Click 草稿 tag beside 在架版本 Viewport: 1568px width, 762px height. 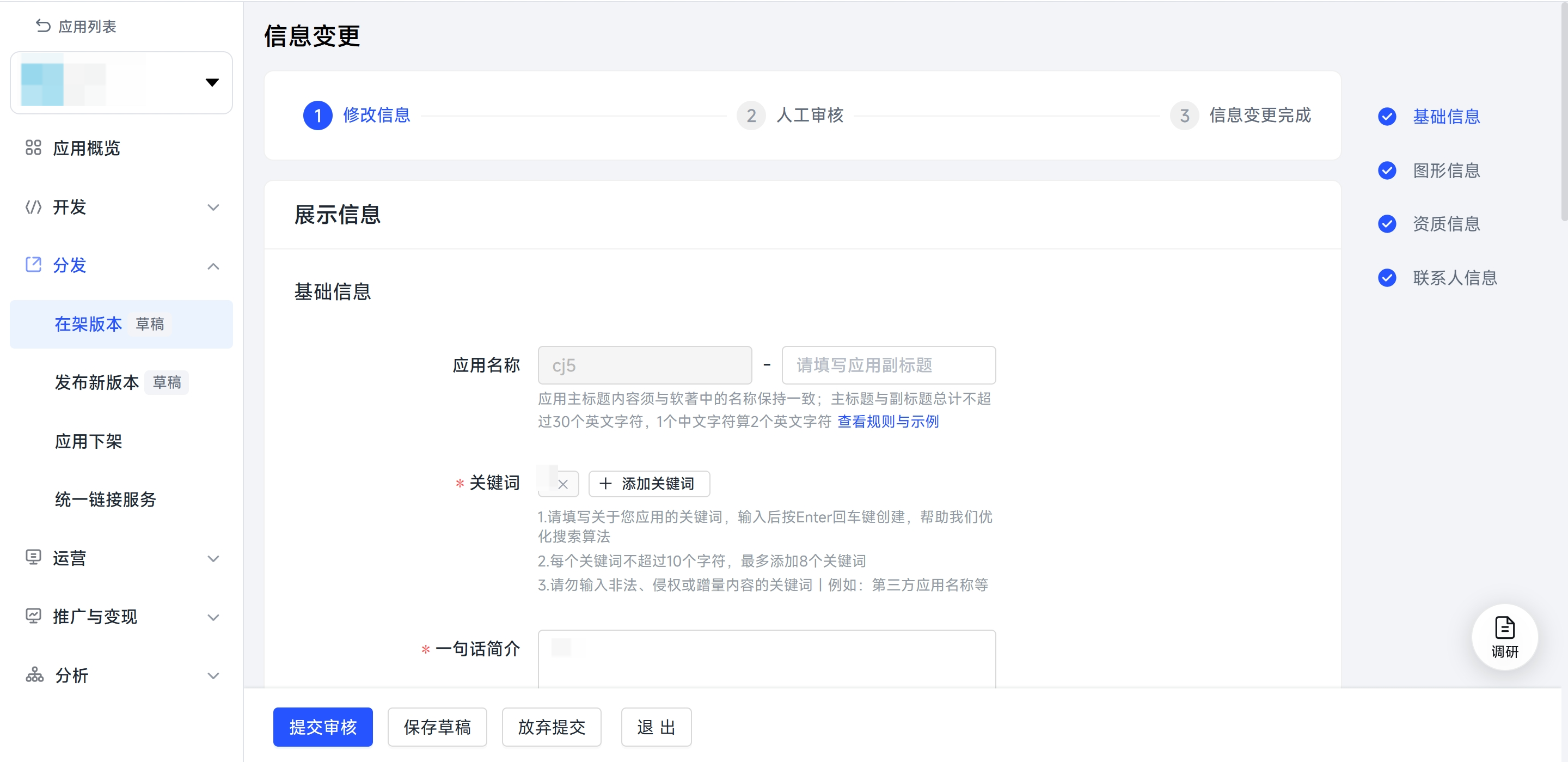[150, 324]
